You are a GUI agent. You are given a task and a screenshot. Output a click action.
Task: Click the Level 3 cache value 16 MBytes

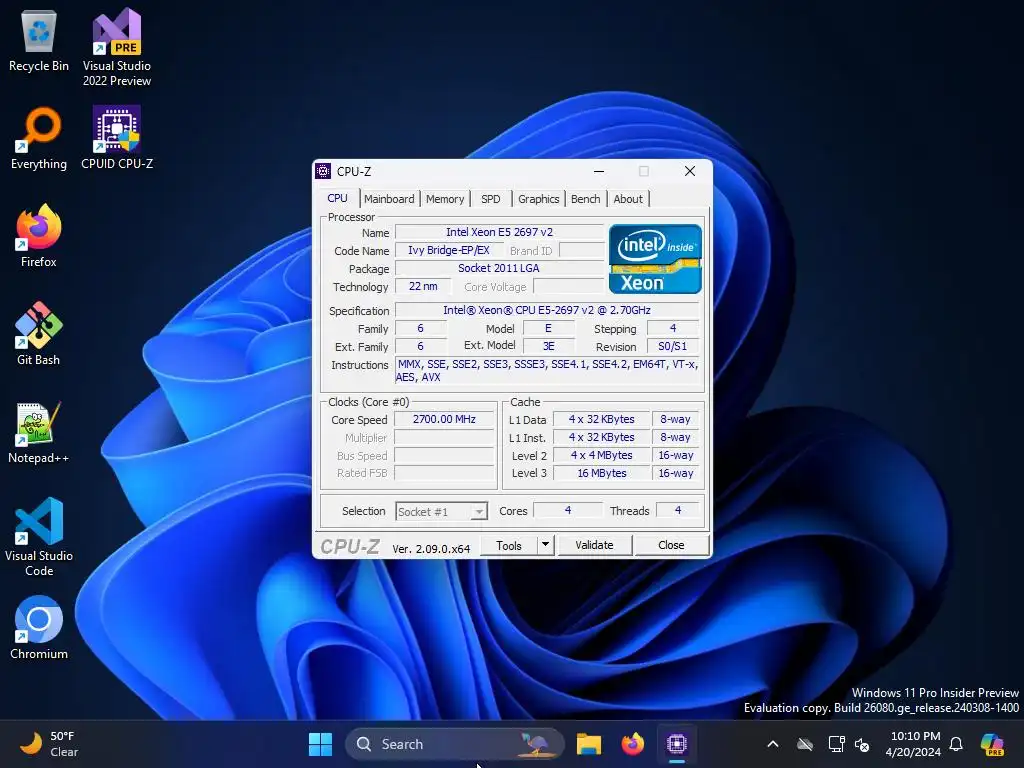(601, 473)
